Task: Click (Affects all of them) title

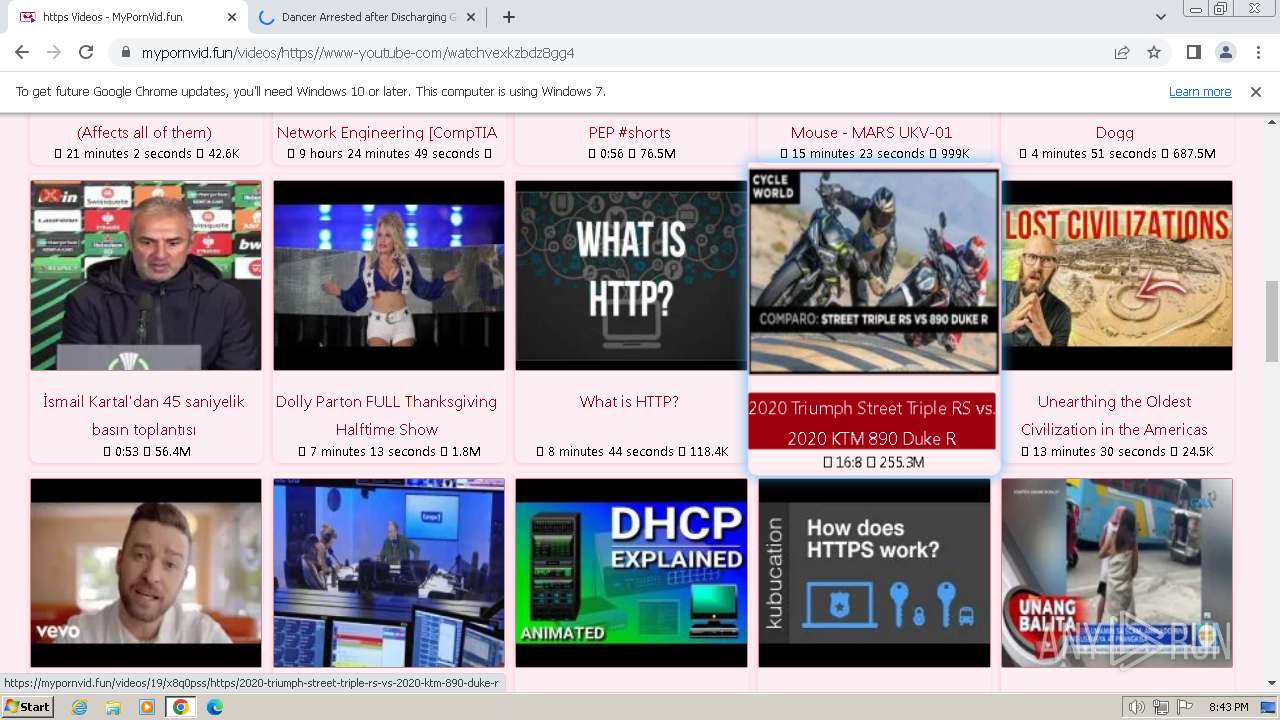Action: [x=144, y=132]
